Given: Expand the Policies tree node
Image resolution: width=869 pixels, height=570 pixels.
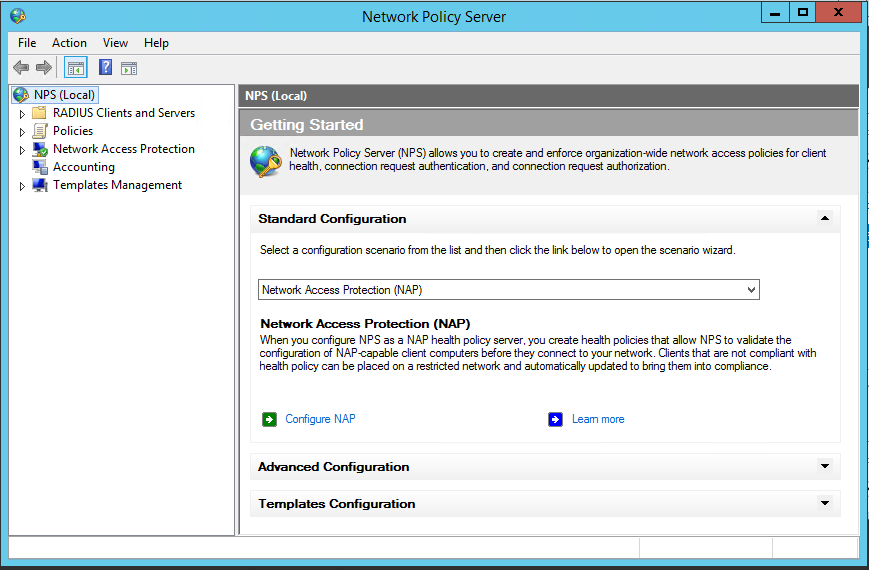Looking at the screenshot, I should coord(22,132).
